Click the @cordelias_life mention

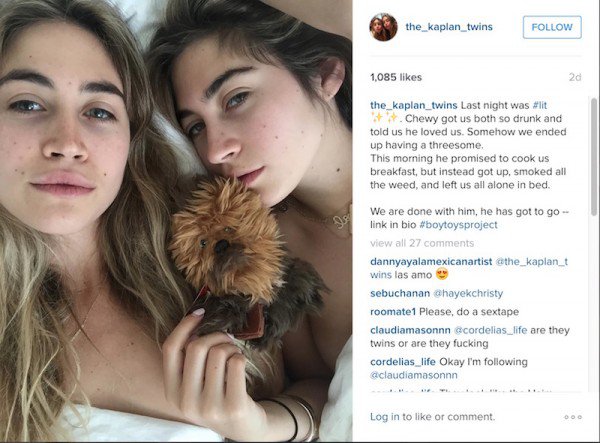click(x=490, y=330)
